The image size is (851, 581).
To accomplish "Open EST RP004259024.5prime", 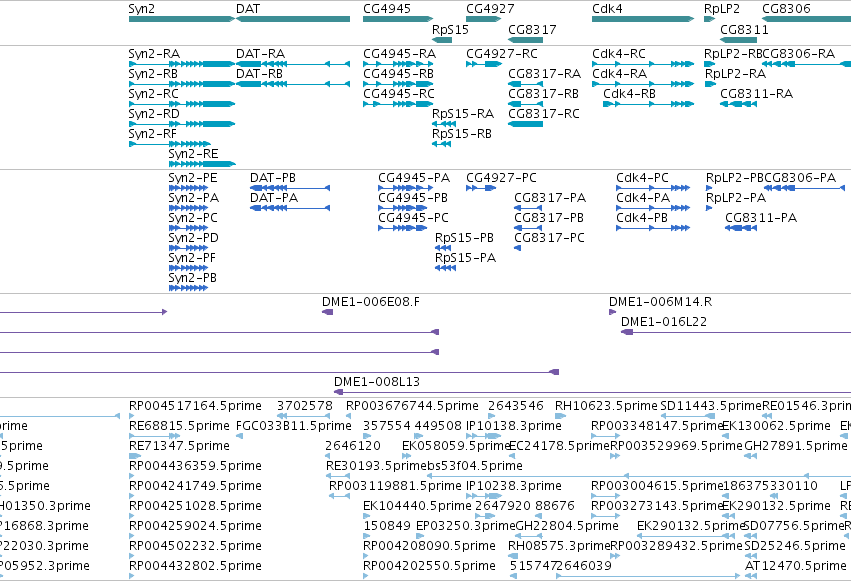I will click(x=195, y=526).
